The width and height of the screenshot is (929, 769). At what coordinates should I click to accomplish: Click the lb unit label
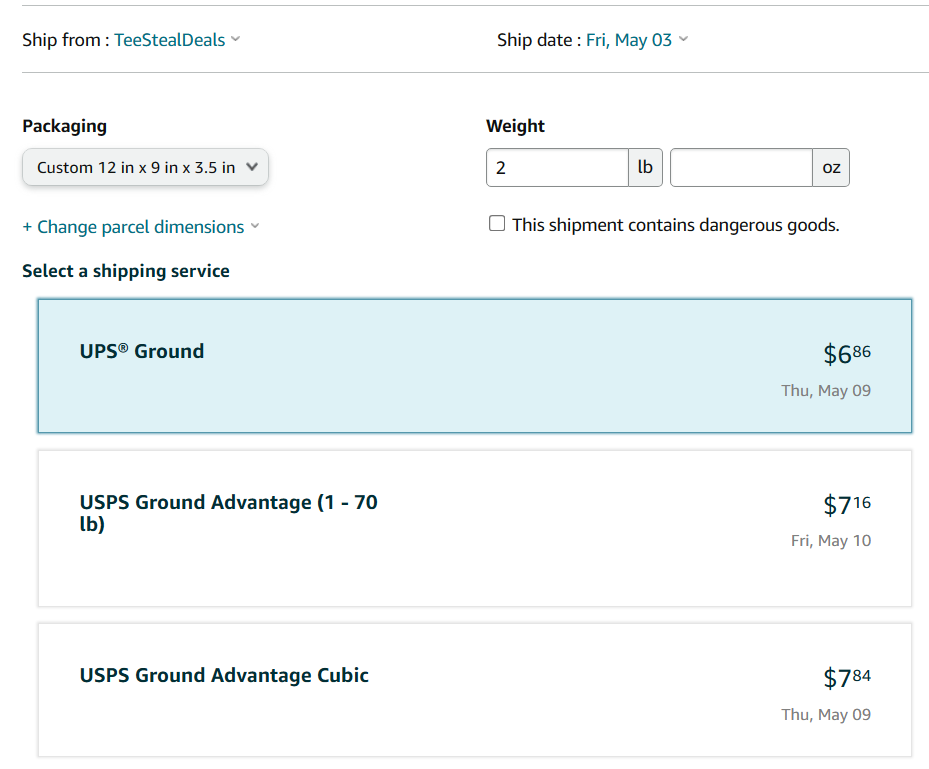645,168
